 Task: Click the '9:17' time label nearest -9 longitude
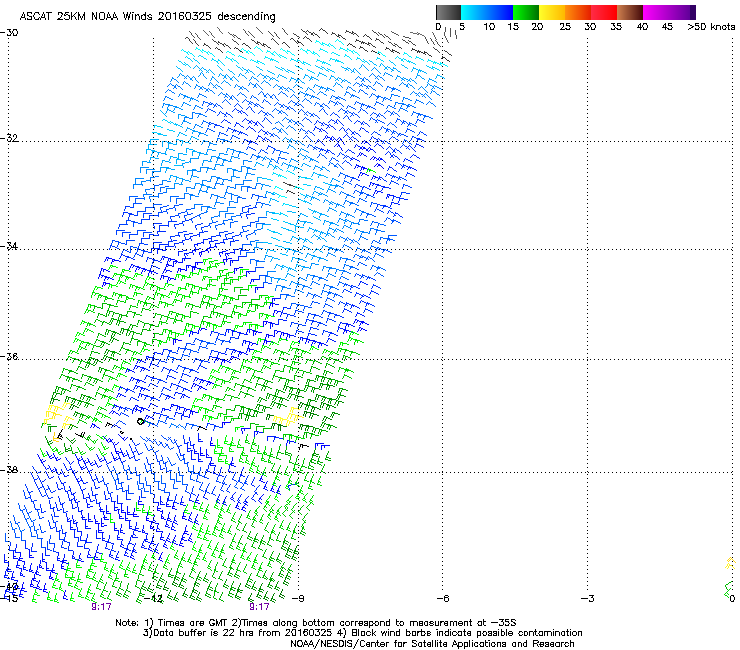click(x=260, y=607)
